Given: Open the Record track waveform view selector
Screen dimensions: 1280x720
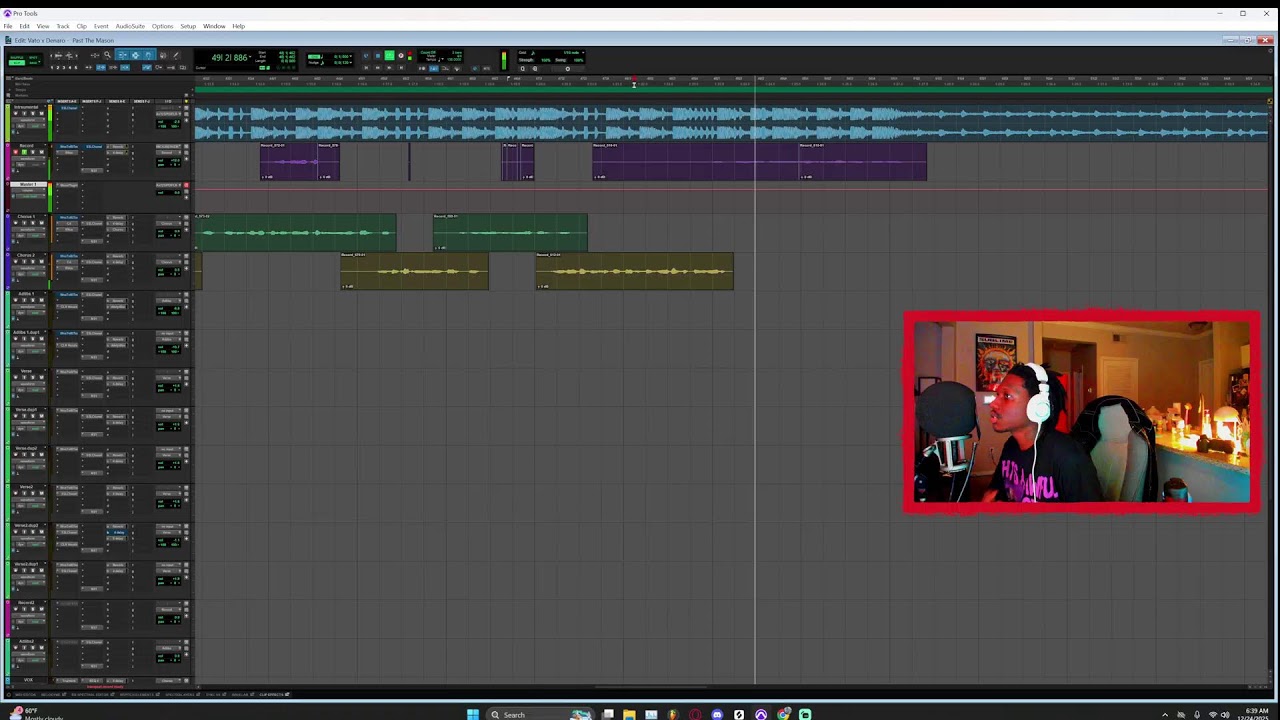Looking at the screenshot, I should click(x=28, y=158).
